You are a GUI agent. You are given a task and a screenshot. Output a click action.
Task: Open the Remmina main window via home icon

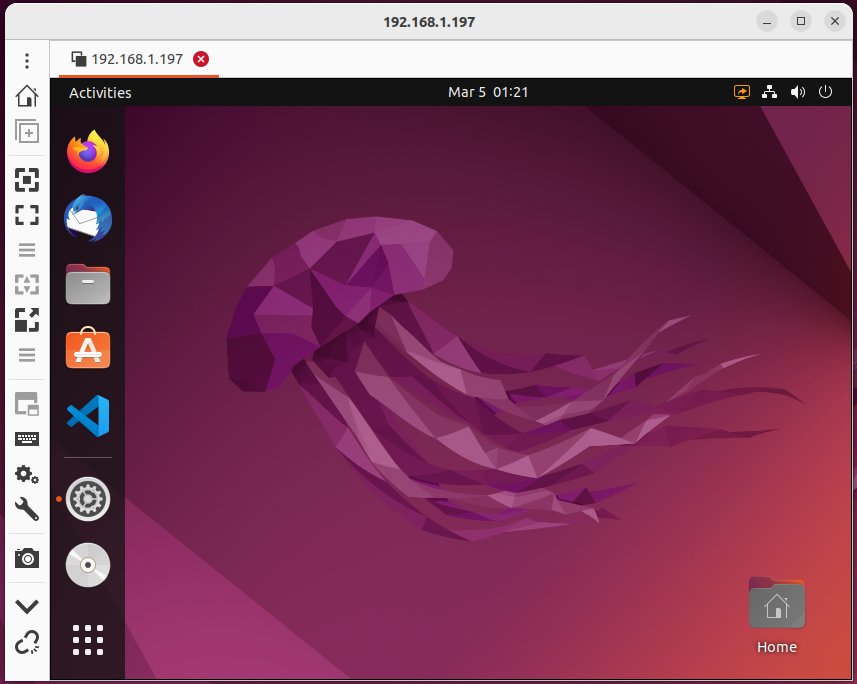pos(27,96)
